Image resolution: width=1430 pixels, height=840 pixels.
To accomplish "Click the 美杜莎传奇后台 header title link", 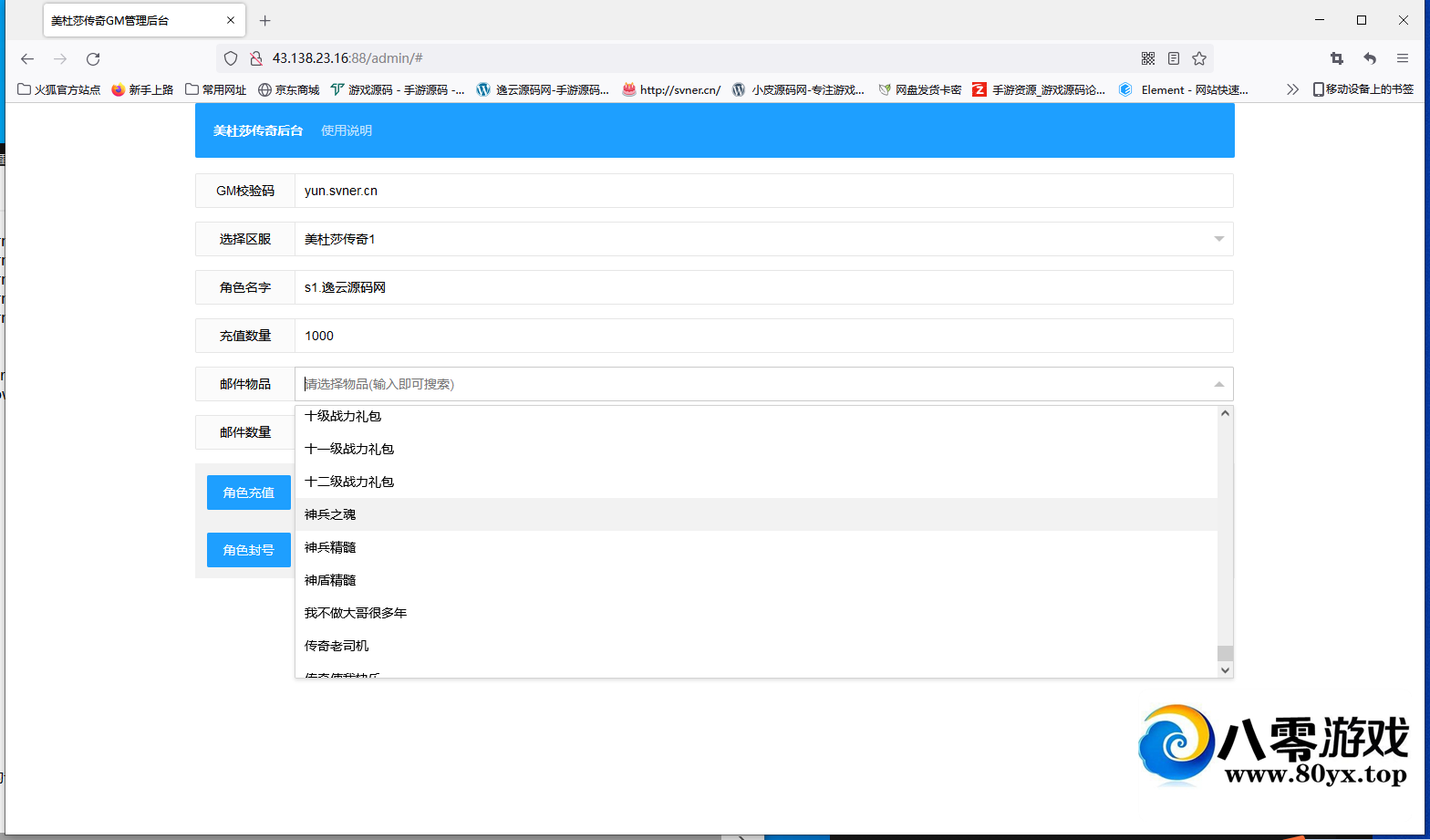I will [258, 130].
